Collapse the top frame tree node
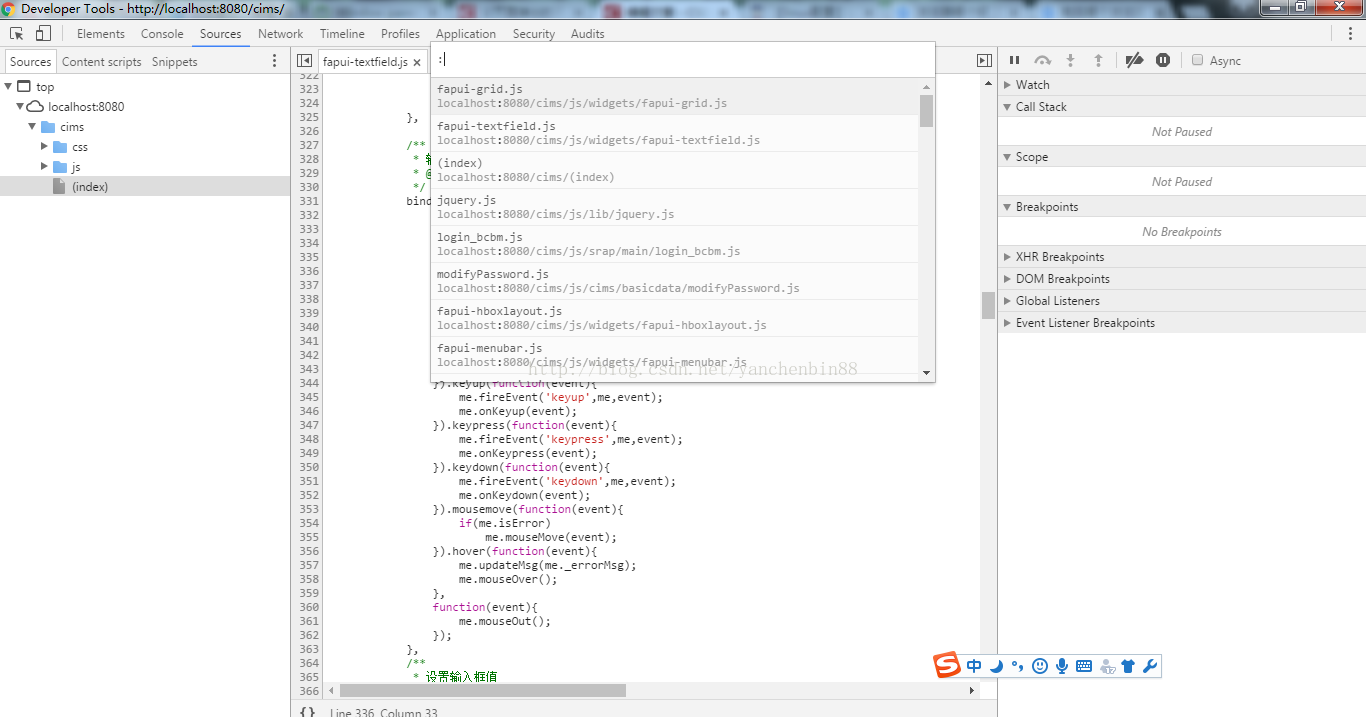Screen dimensions: 1366x717 pos(9,87)
